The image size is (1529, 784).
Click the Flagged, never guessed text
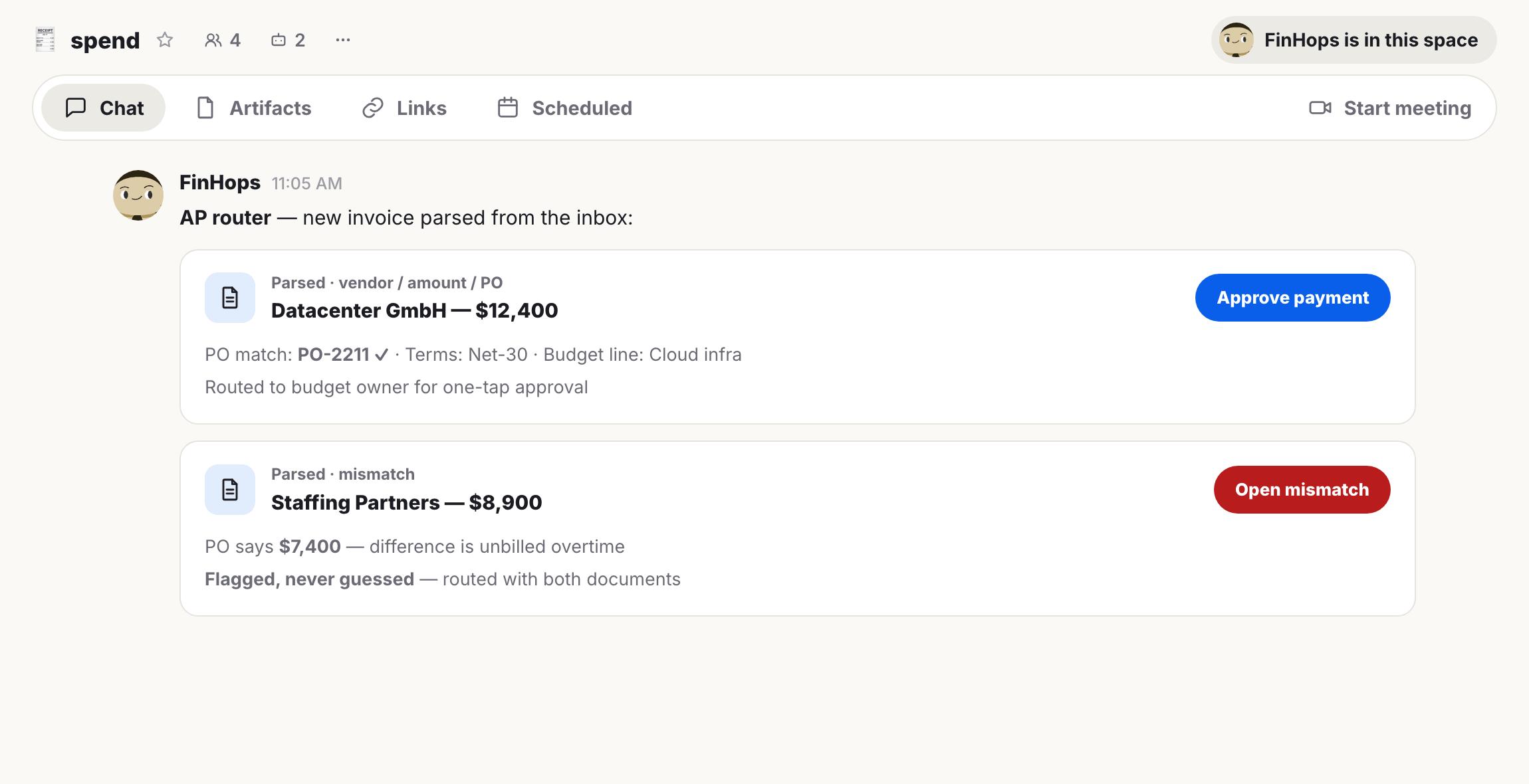[309, 579]
